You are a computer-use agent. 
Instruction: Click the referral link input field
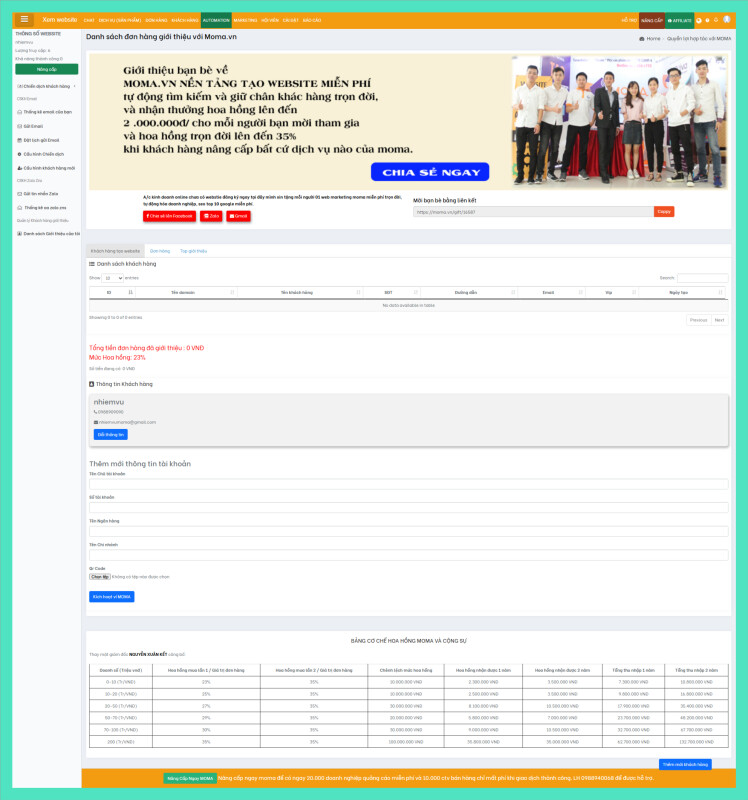pyautogui.click(x=533, y=212)
